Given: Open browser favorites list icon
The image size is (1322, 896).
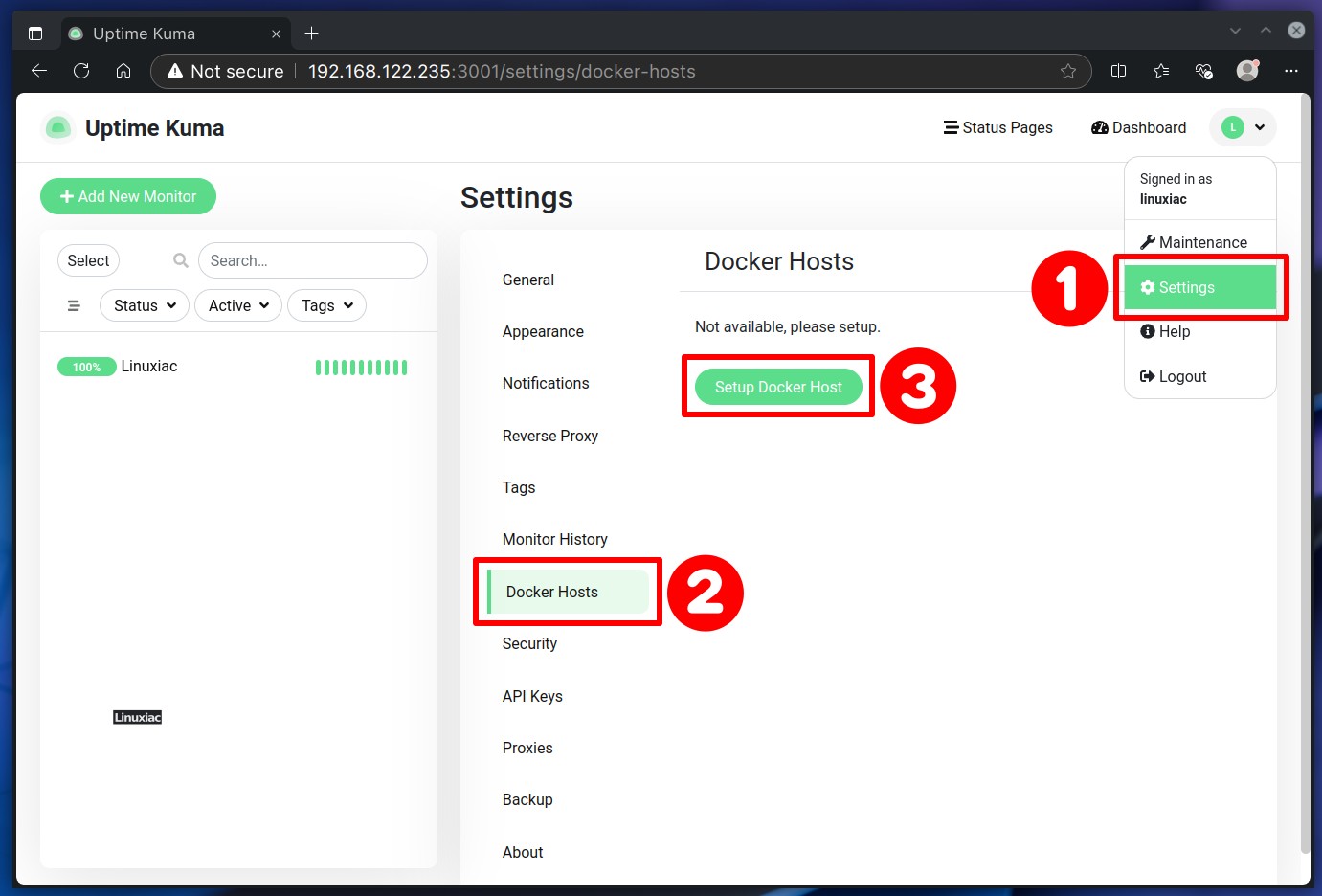Looking at the screenshot, I should tap(1161, 71).
